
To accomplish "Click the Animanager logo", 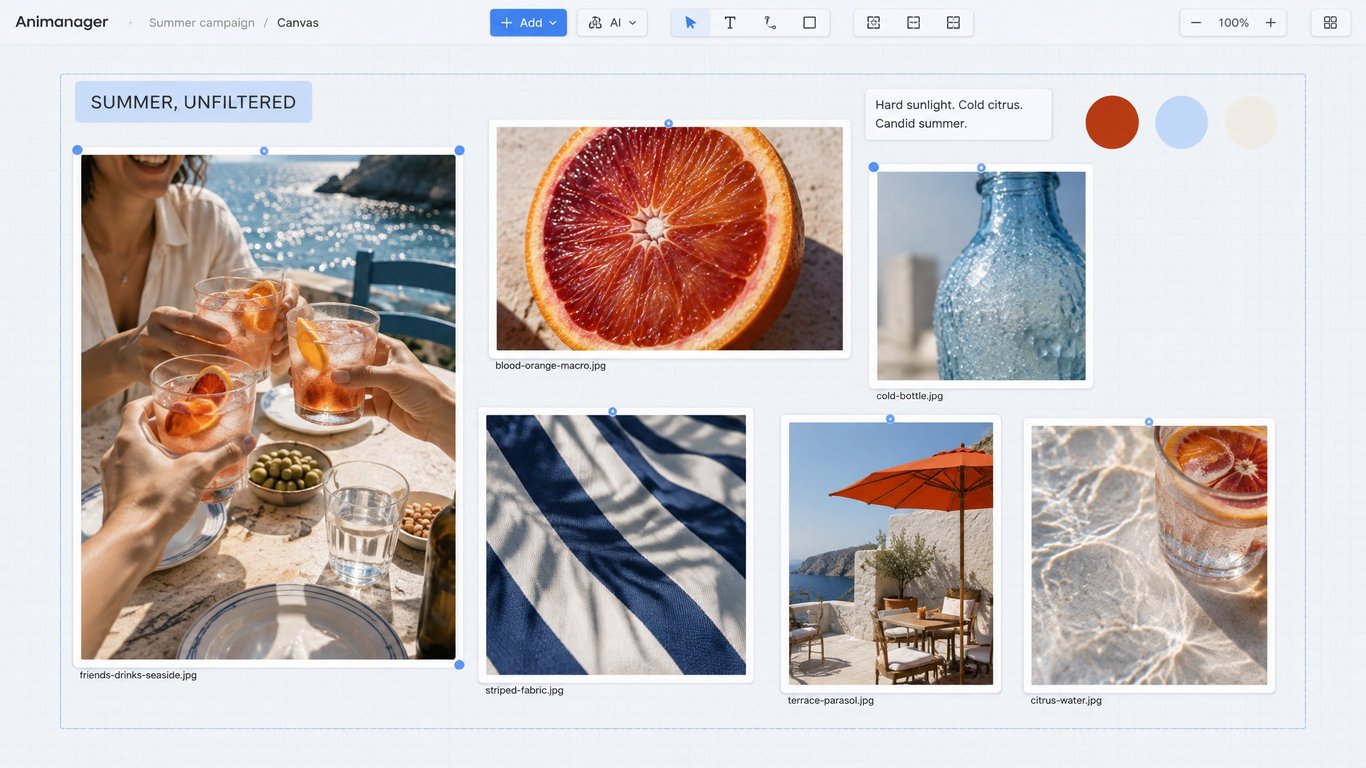I will point(62,22).
